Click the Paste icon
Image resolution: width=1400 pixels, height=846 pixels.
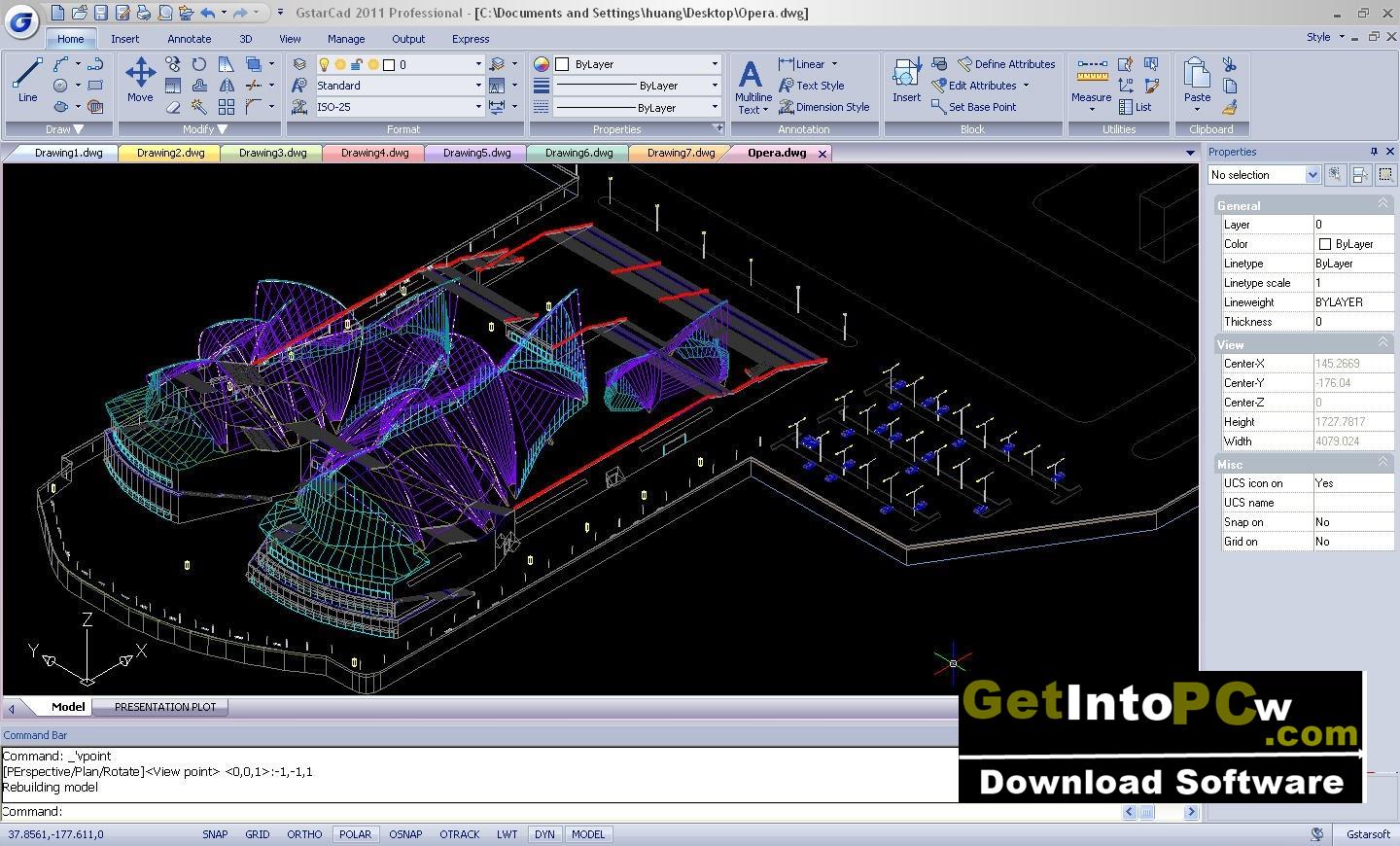(1197, 80)
